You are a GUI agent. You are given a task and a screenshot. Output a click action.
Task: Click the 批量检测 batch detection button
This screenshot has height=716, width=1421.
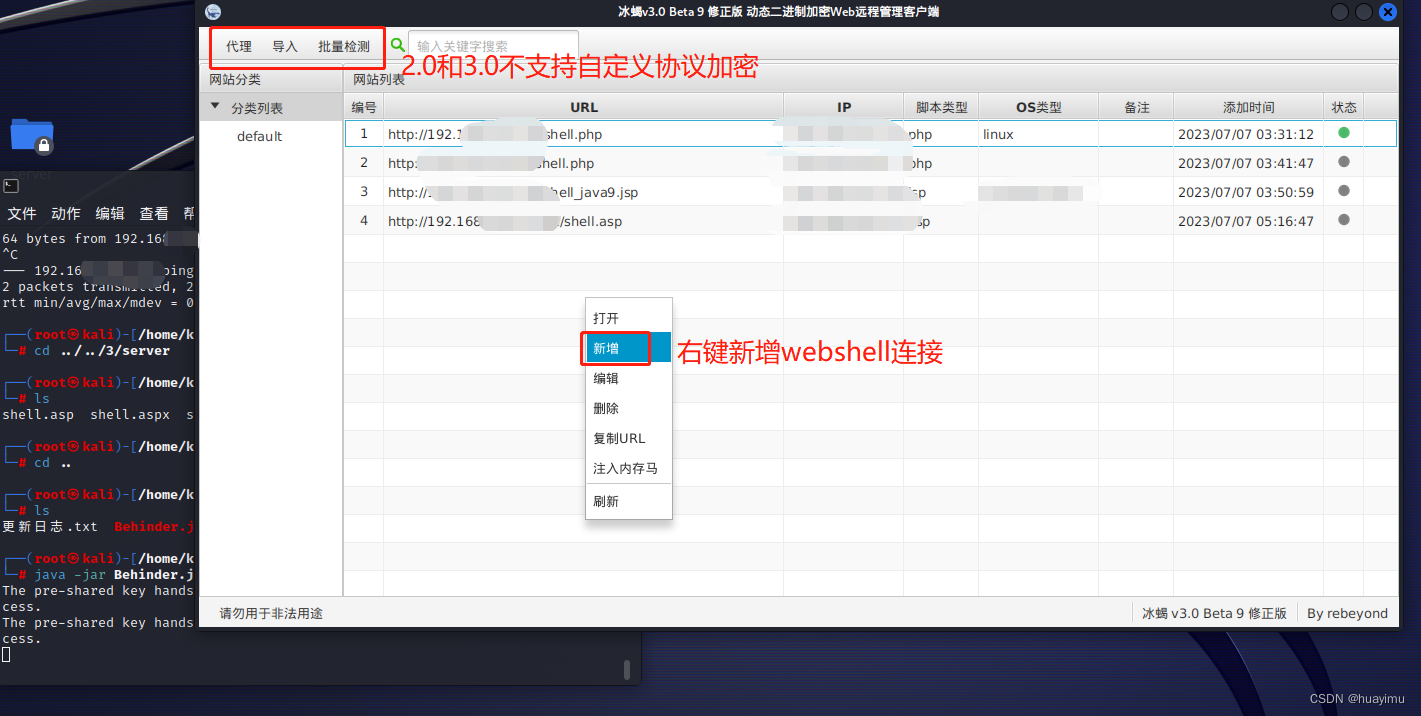(345, 45)
